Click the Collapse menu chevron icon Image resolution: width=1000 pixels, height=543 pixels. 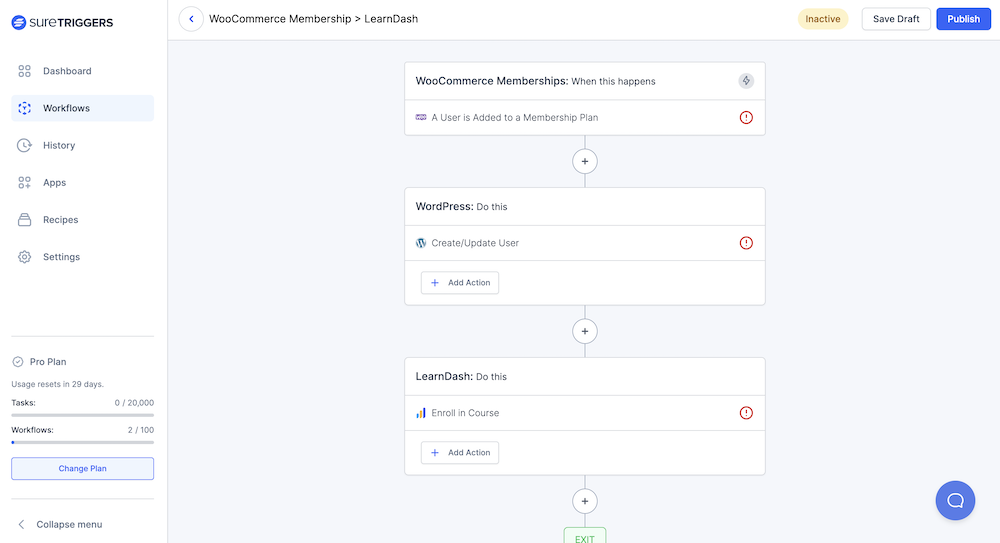21,524
